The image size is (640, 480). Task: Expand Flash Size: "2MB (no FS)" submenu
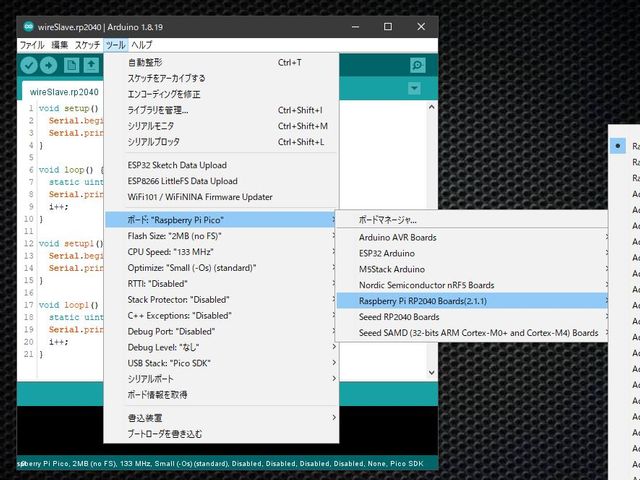(221, 236)
